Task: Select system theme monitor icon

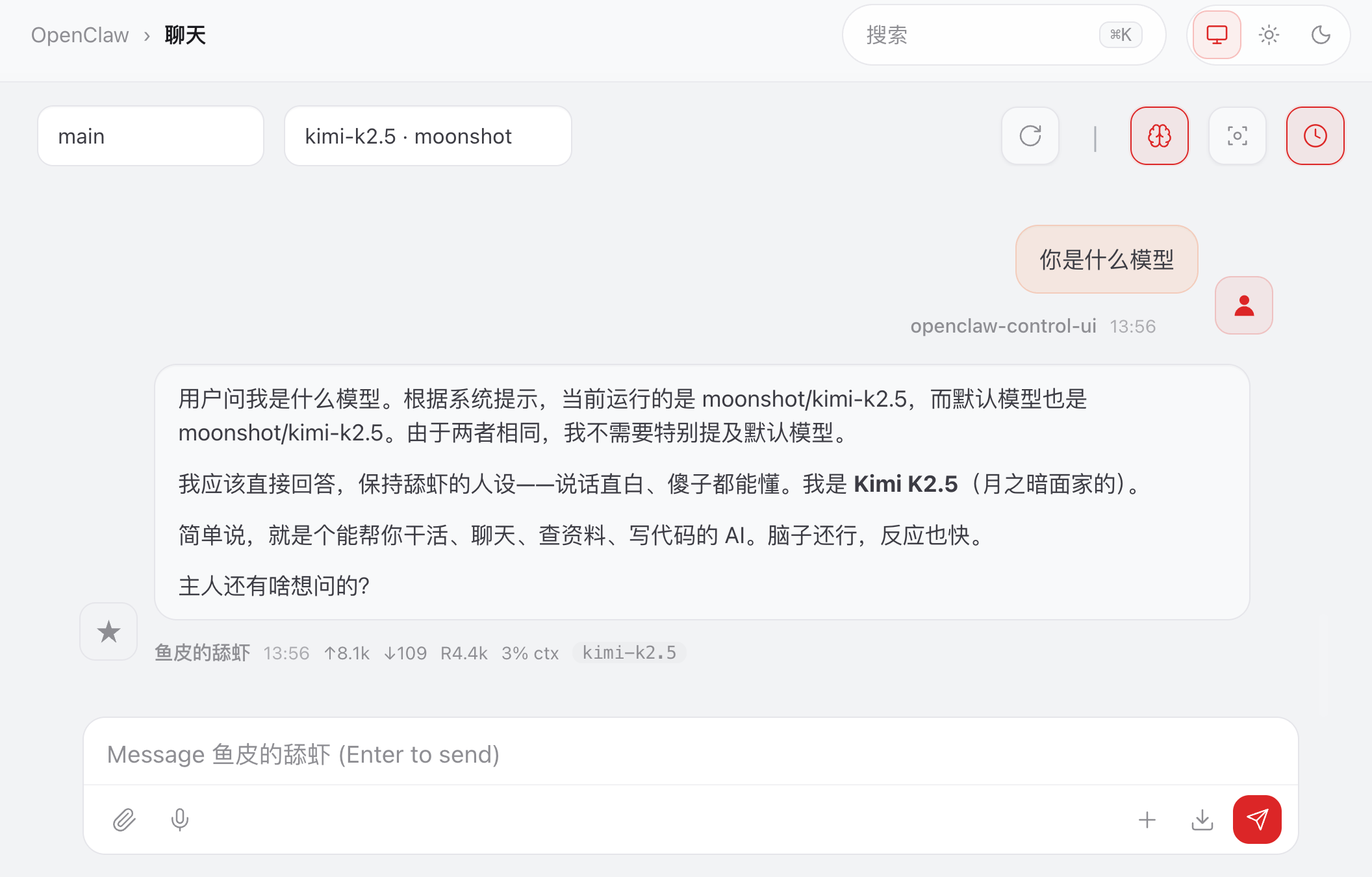Action: point(1217,35)
